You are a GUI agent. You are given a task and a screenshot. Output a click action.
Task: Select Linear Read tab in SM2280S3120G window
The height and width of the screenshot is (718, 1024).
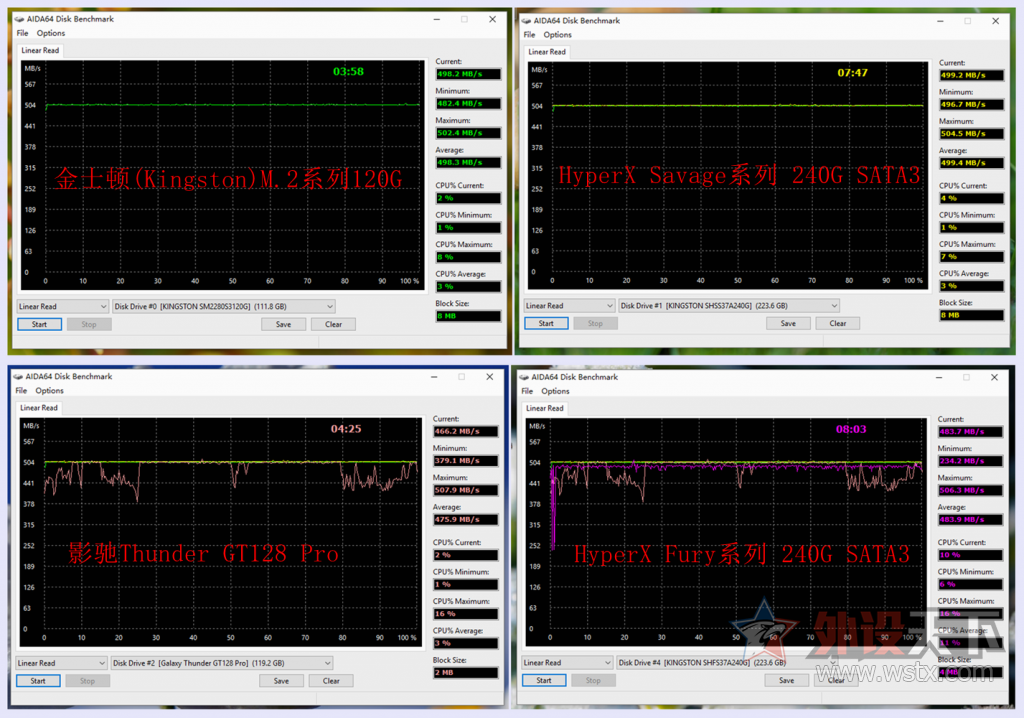[x=40, y=50]
